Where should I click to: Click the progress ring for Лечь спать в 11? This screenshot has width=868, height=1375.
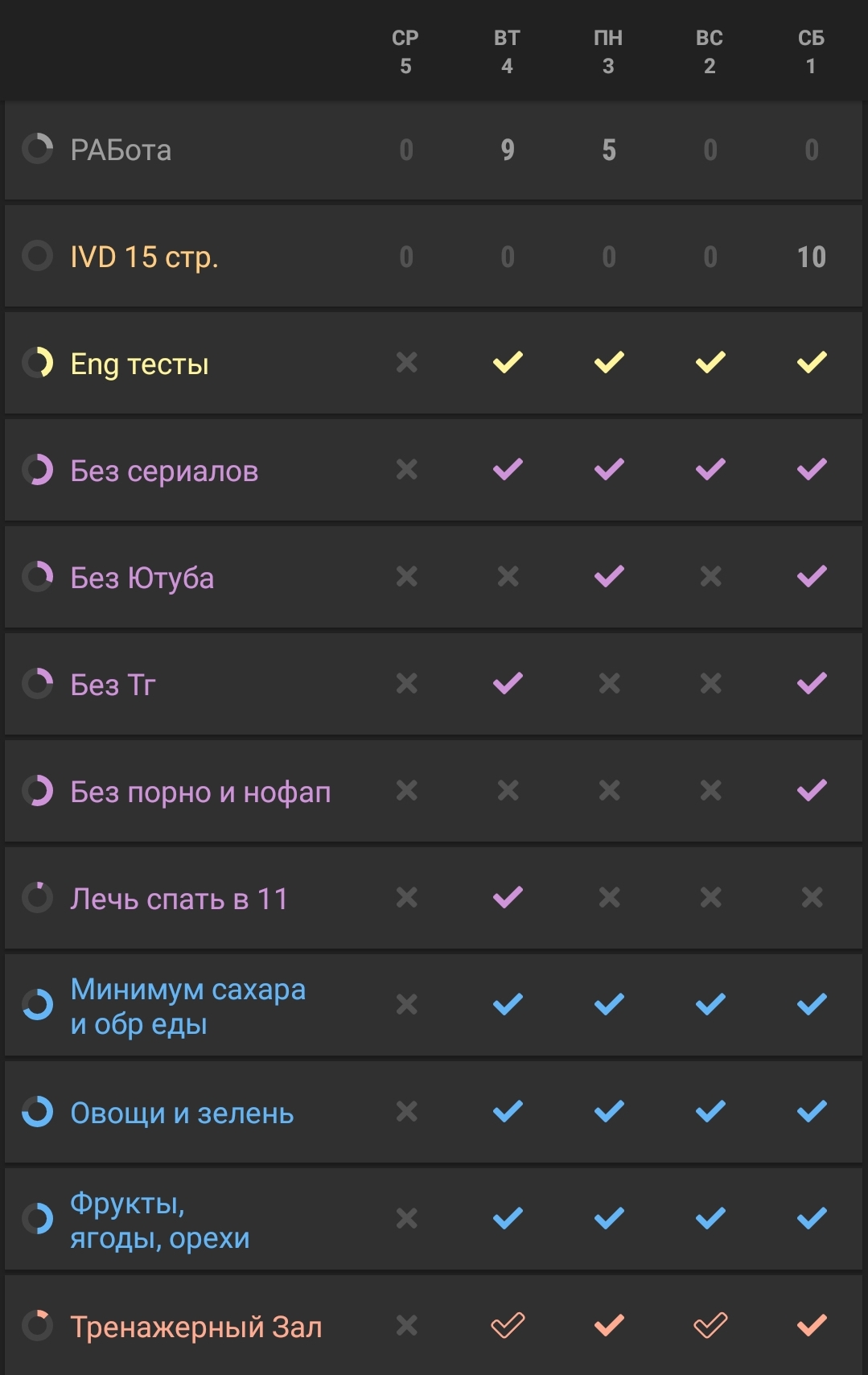coord(37,898)
